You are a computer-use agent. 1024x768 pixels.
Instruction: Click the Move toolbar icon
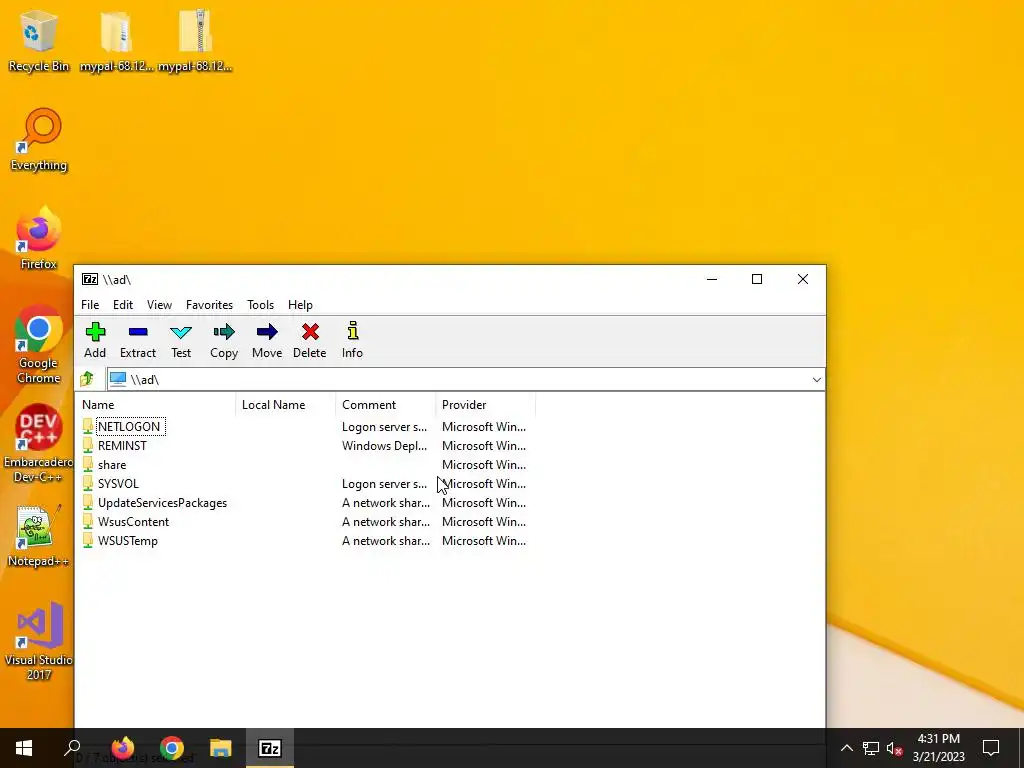[x=266, y=340]
